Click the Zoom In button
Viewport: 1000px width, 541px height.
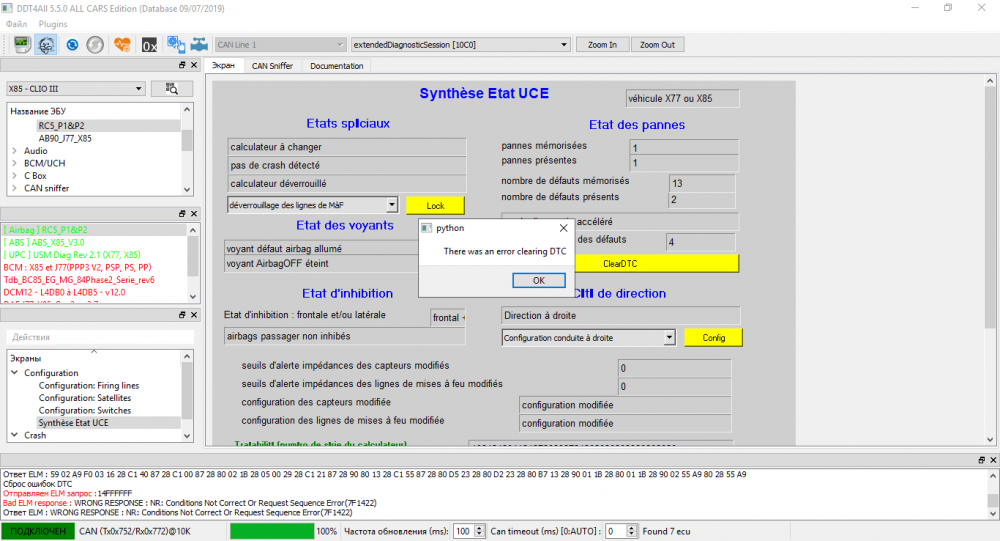[603, 45]
